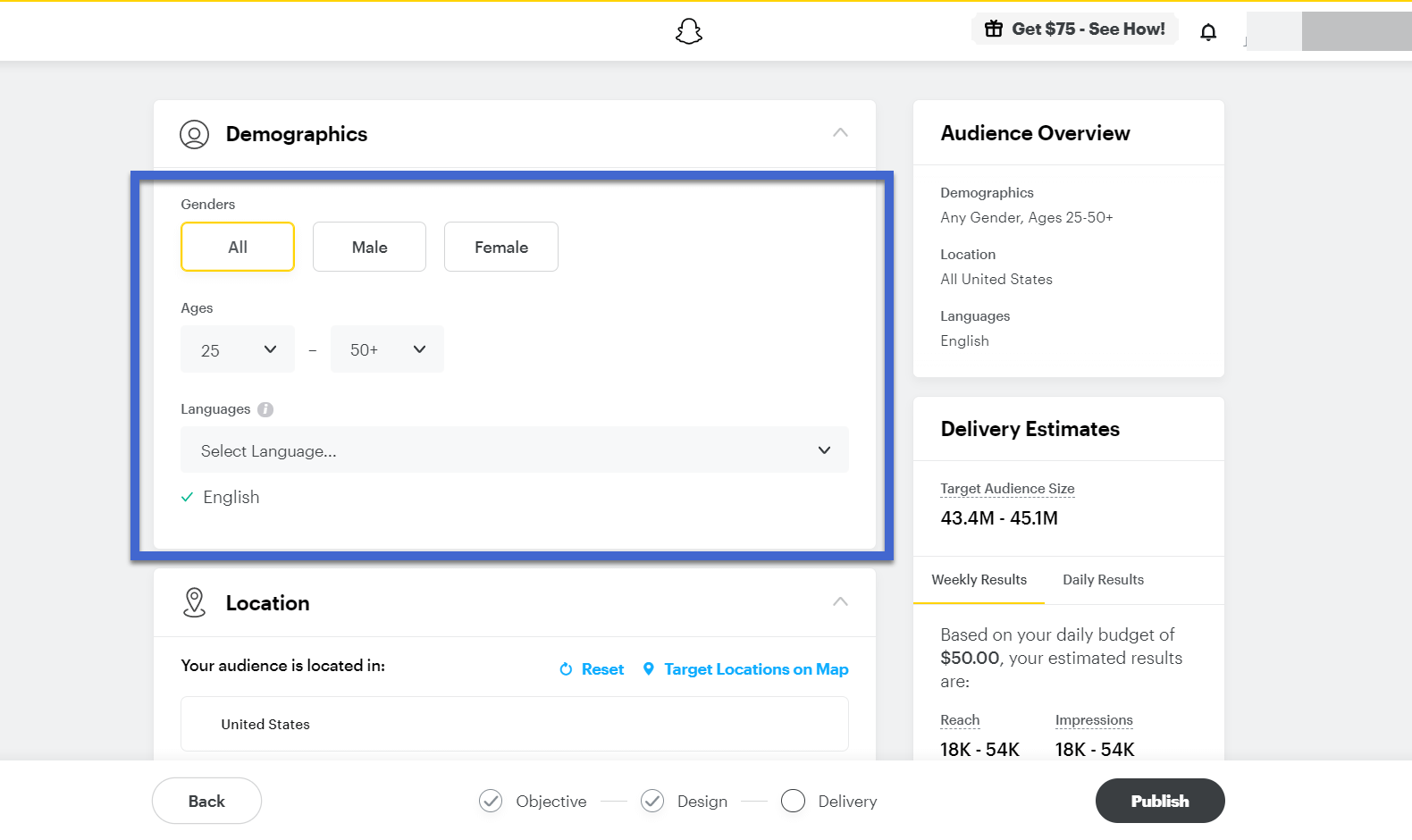Click the Snapchat ghost logo
This screenshot has height=840, width=1412.
pyautogui.click(x=689, y=31)
